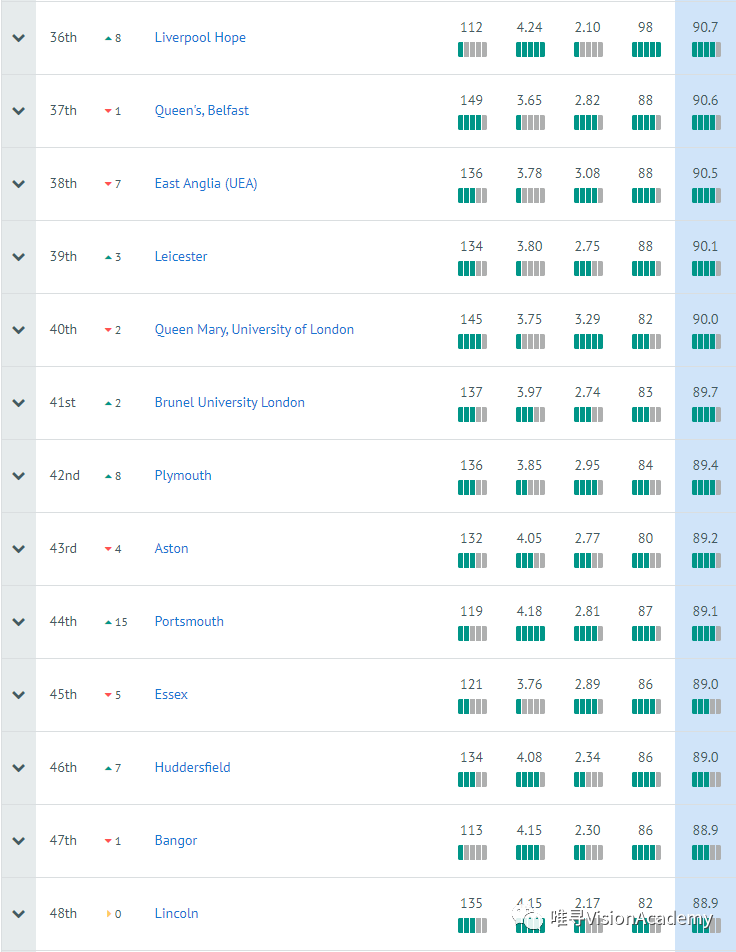Screen dimensions: 736x952
Task: Click the green up arrow beside Plymouth
Action: [x=108, y=477]
